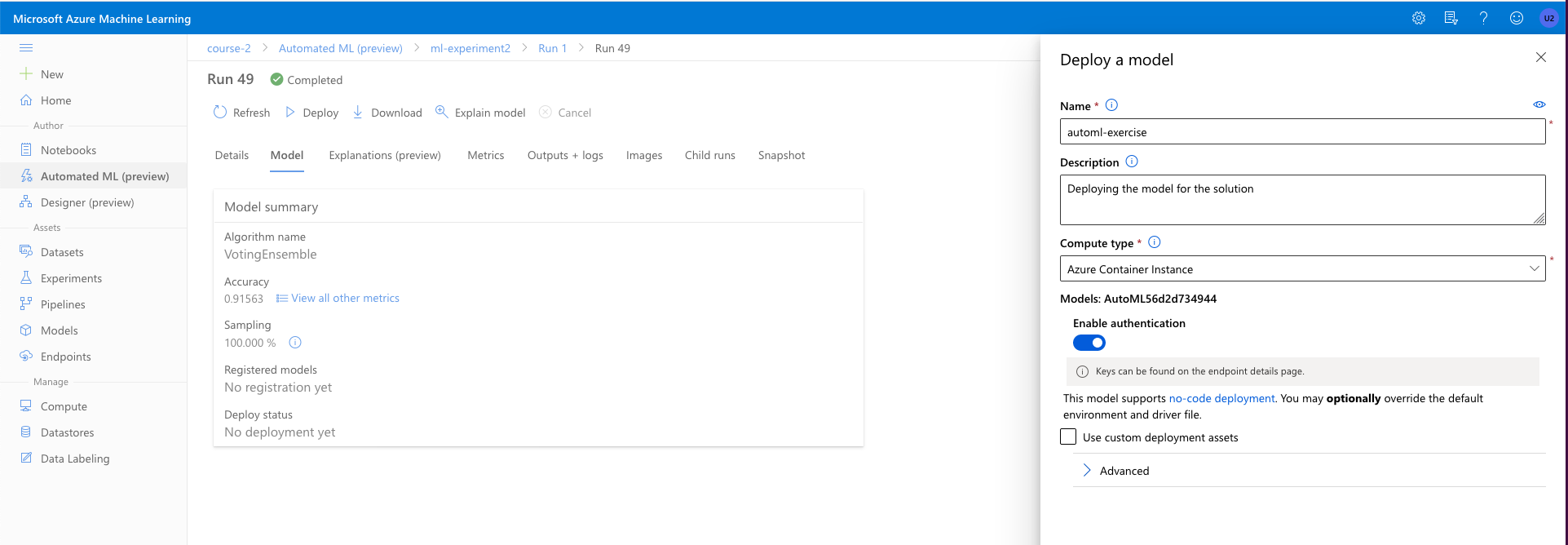Viewport: 1568px width, 545px height.
Task: Open the no-code deployment link
Action: coord(1221,398)
